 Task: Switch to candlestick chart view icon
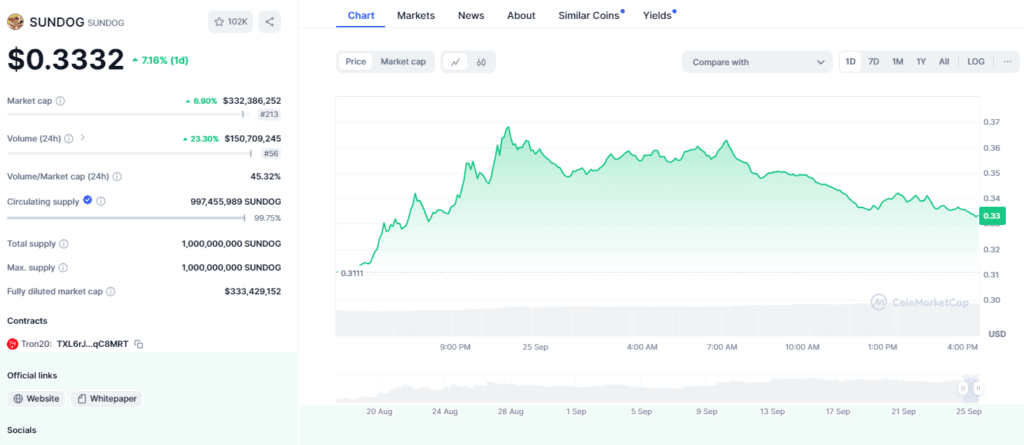coord(481,62)
